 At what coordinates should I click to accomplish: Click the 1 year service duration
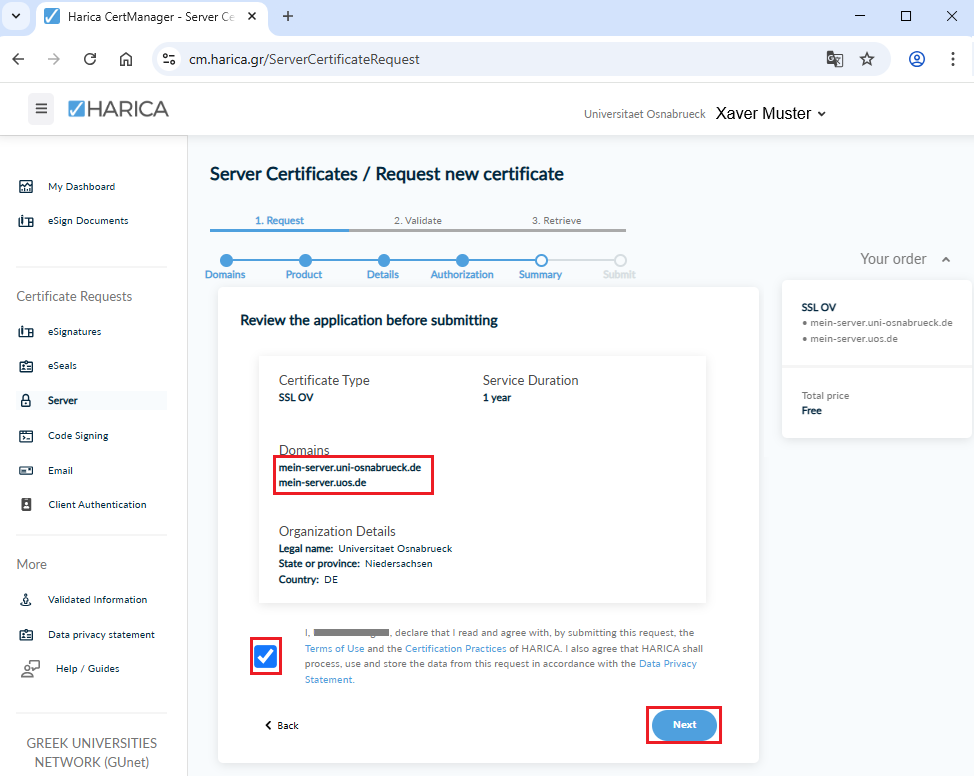pyautogui.click(x=497, y=398)
